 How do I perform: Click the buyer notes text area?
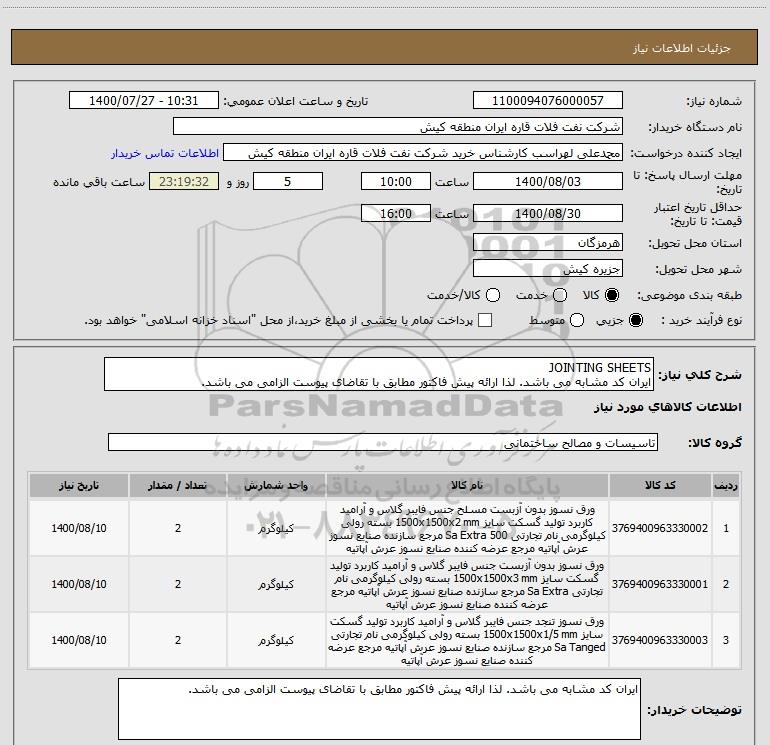(379, 709)
